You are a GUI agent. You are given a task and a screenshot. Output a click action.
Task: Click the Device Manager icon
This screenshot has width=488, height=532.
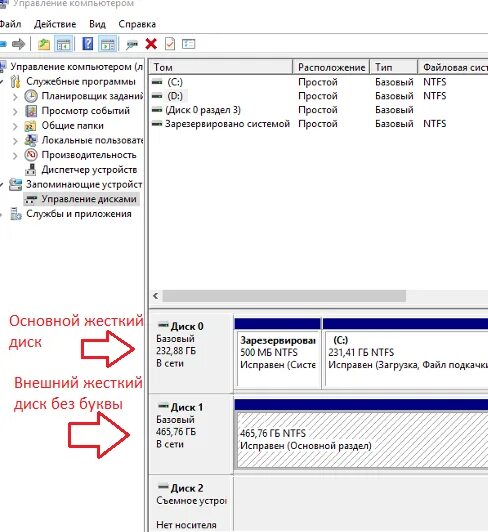pyautogui.click(x=31, y=170)
